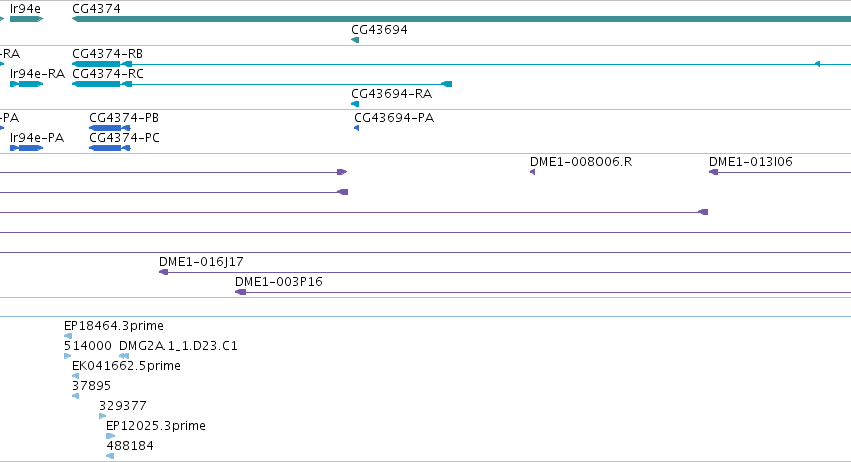The image size is (851, 462).
Task: Select the CG4374-PC protein bar
Action: [110, 148]
